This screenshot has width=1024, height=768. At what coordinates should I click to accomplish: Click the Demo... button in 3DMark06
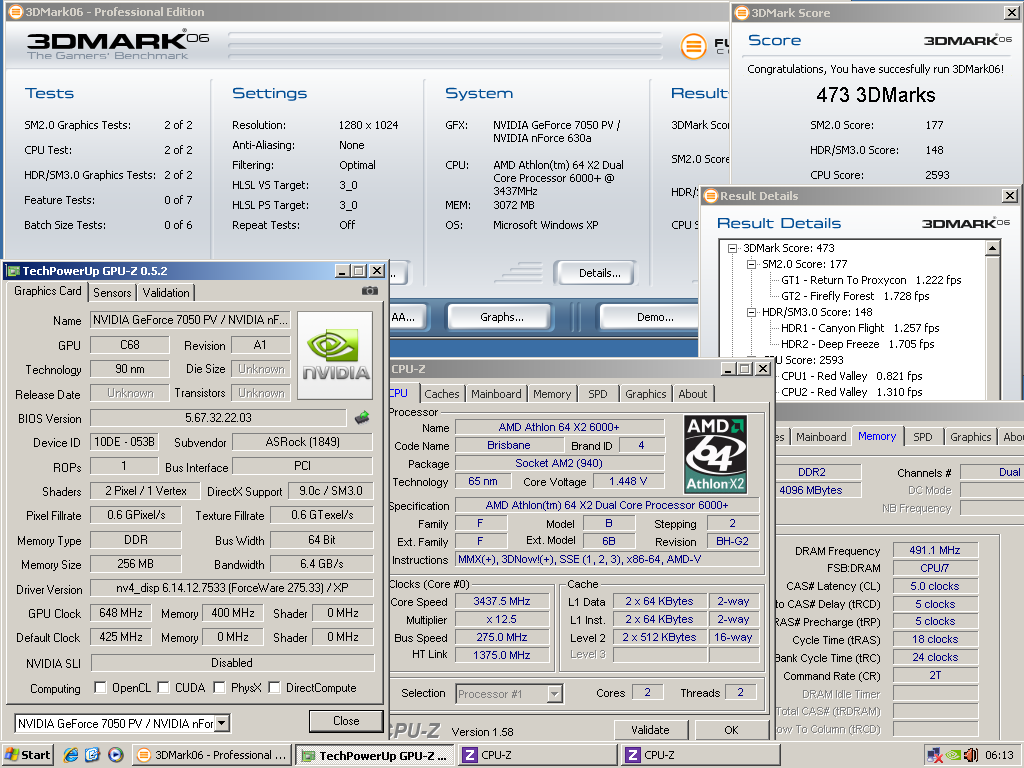pos(650,317)
